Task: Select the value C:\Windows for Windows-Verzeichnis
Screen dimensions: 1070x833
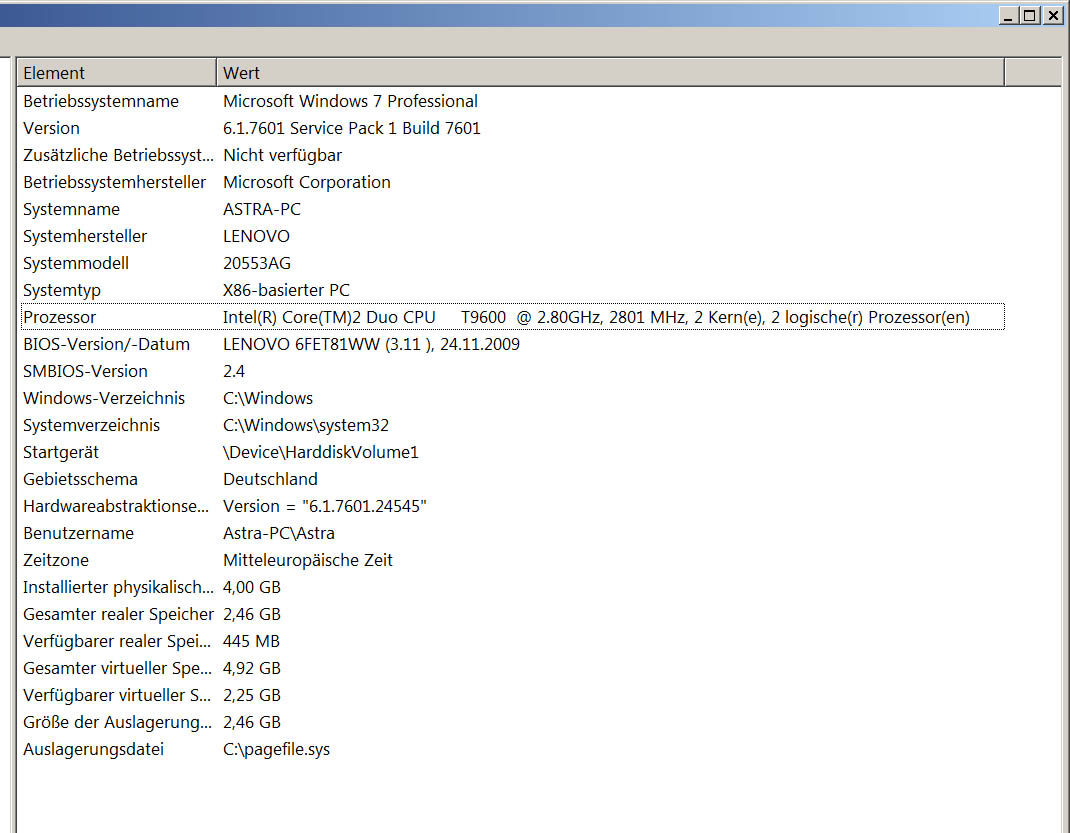Action: (x=268, y=398)
